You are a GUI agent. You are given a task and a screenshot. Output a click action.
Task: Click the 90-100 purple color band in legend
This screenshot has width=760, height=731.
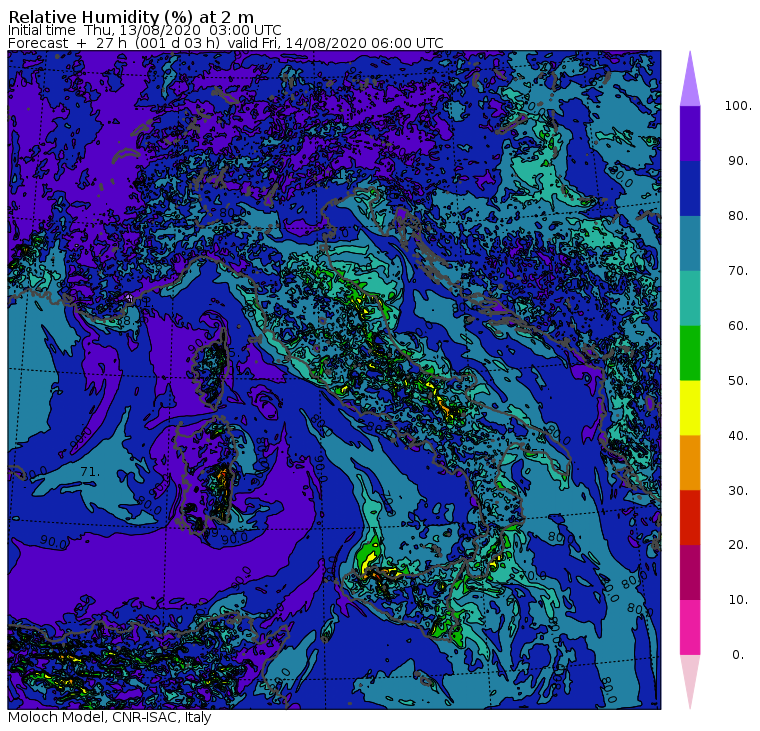click(x=690, y=133)
